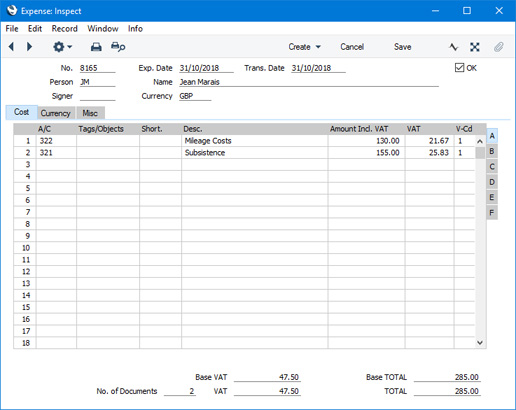Select flip B of the grid
This screenshot has width=516, height=410.
click(492, 151)
